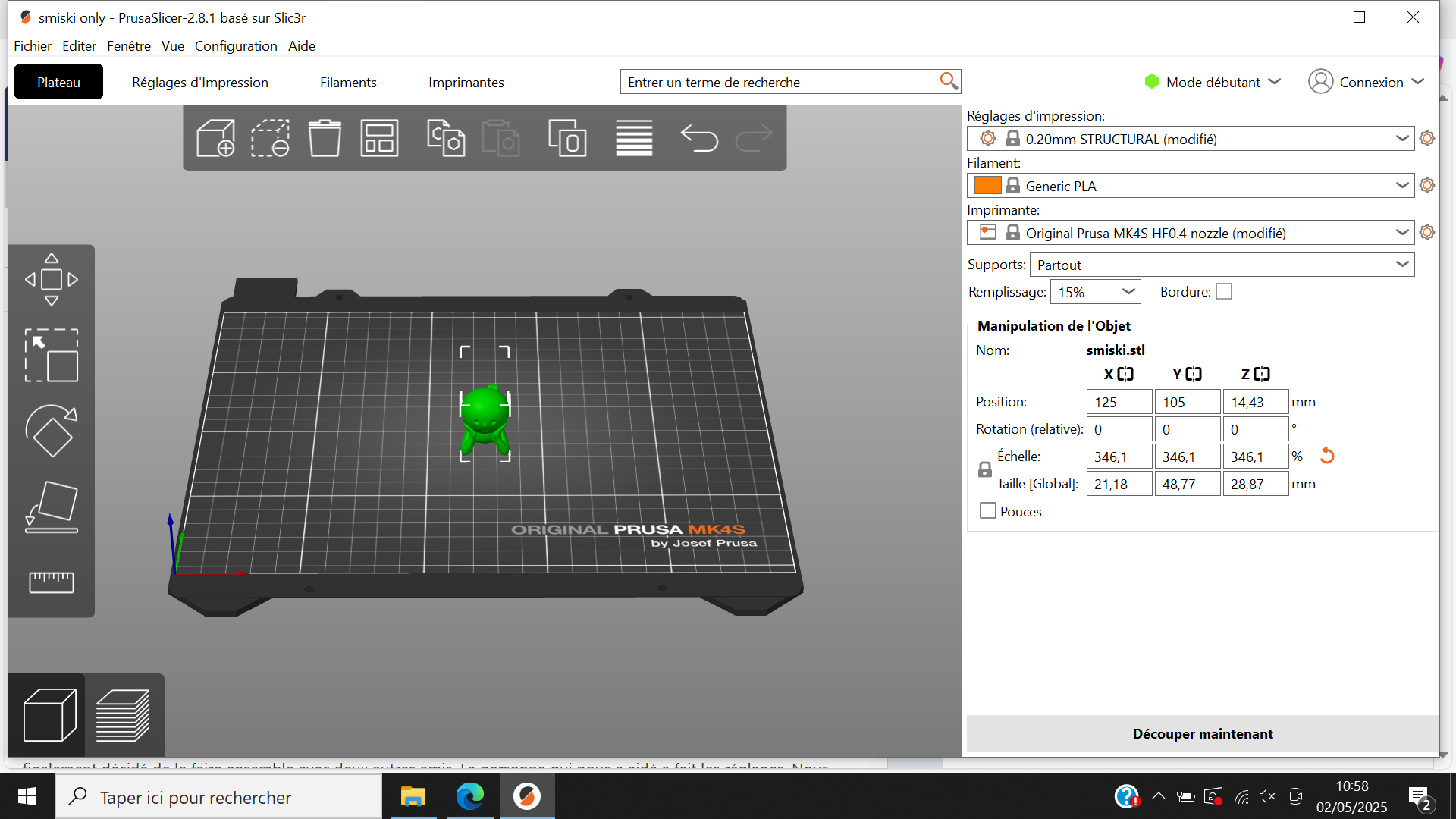
Task: Select the Measure ruler tool
Action: click(x=52, y=582)
